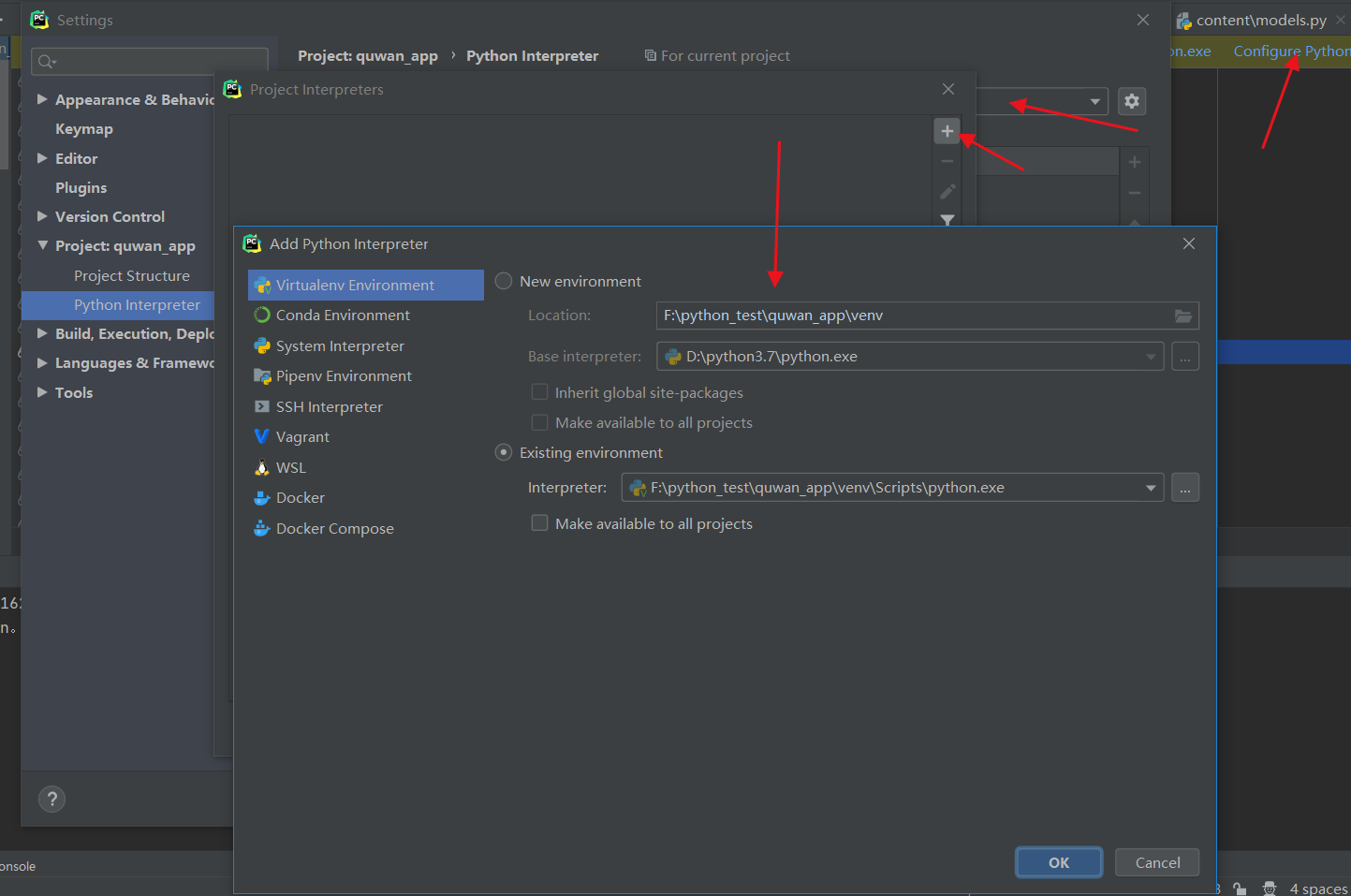Click Project: quwan_app breadcrumb

coord(368,55)
